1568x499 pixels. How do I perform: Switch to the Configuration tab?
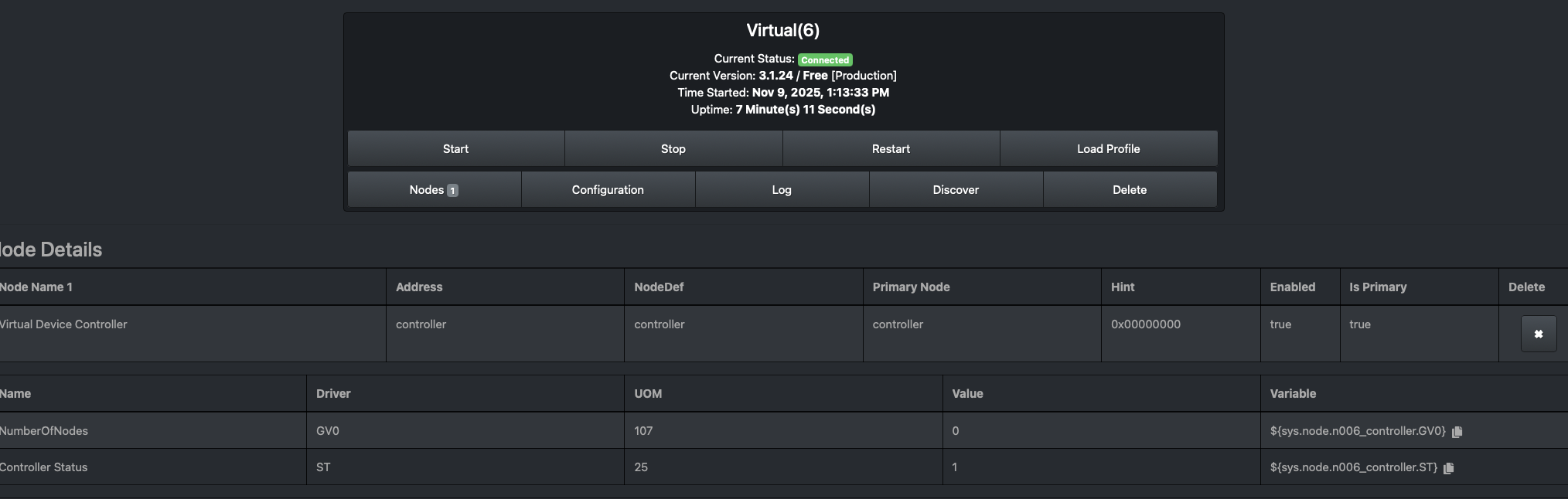tap(607, 190)
